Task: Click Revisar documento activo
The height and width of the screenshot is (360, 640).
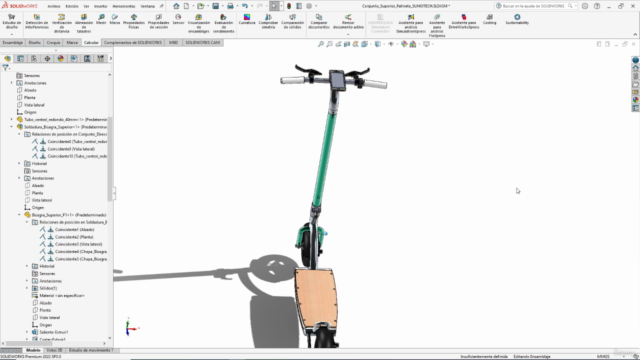Action: click(x=348, y=22)
